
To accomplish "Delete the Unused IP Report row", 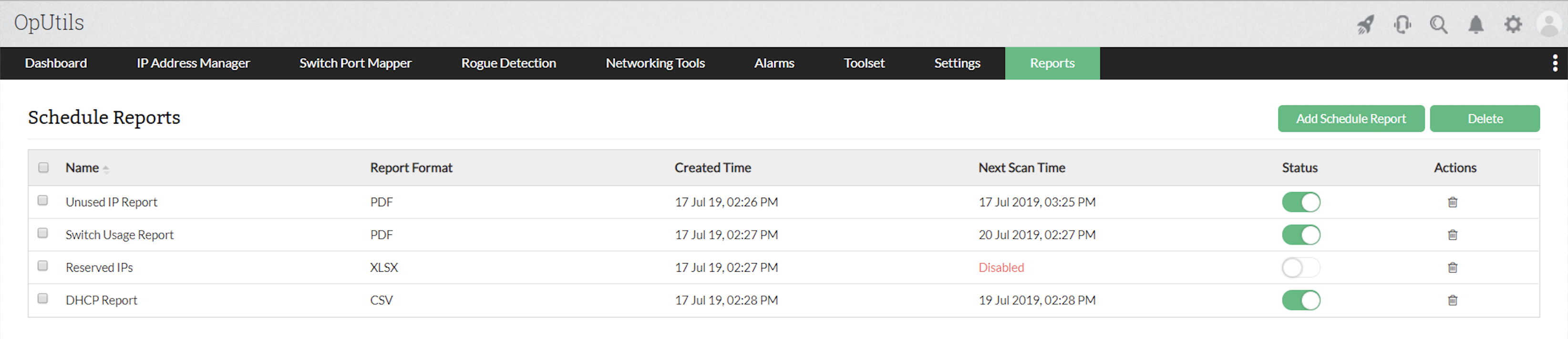I will (x=1452, y=202).
